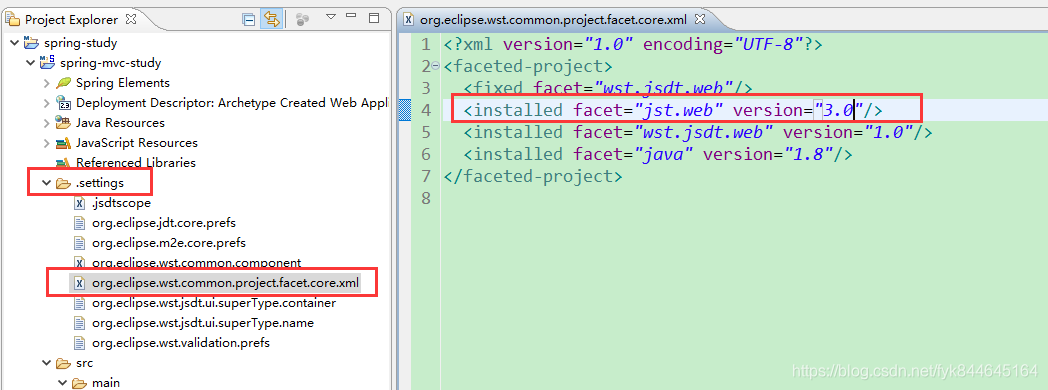Click the version value "1.0" on line 5

point(888,132)
